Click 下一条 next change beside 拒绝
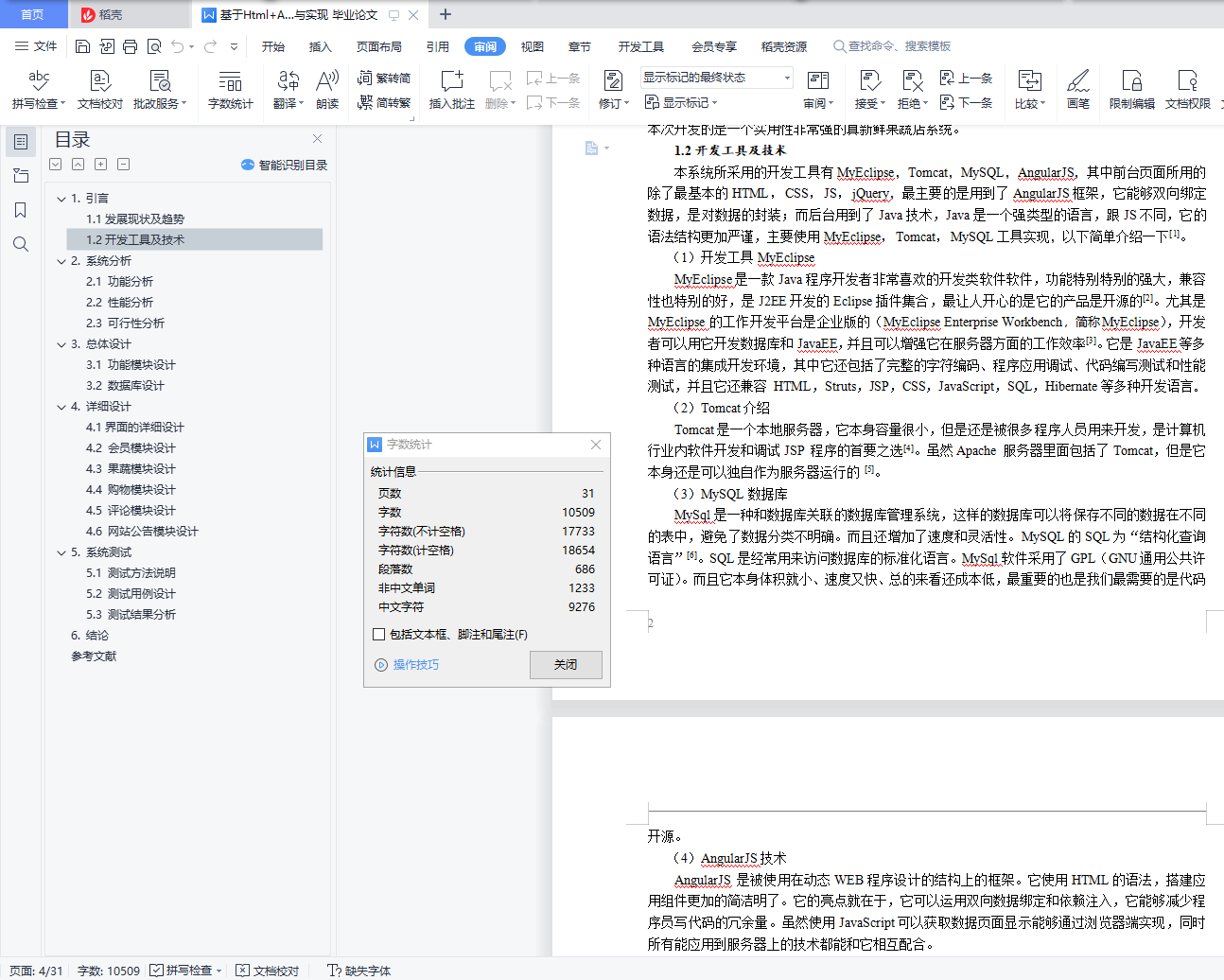 click(x=966, y=103)
